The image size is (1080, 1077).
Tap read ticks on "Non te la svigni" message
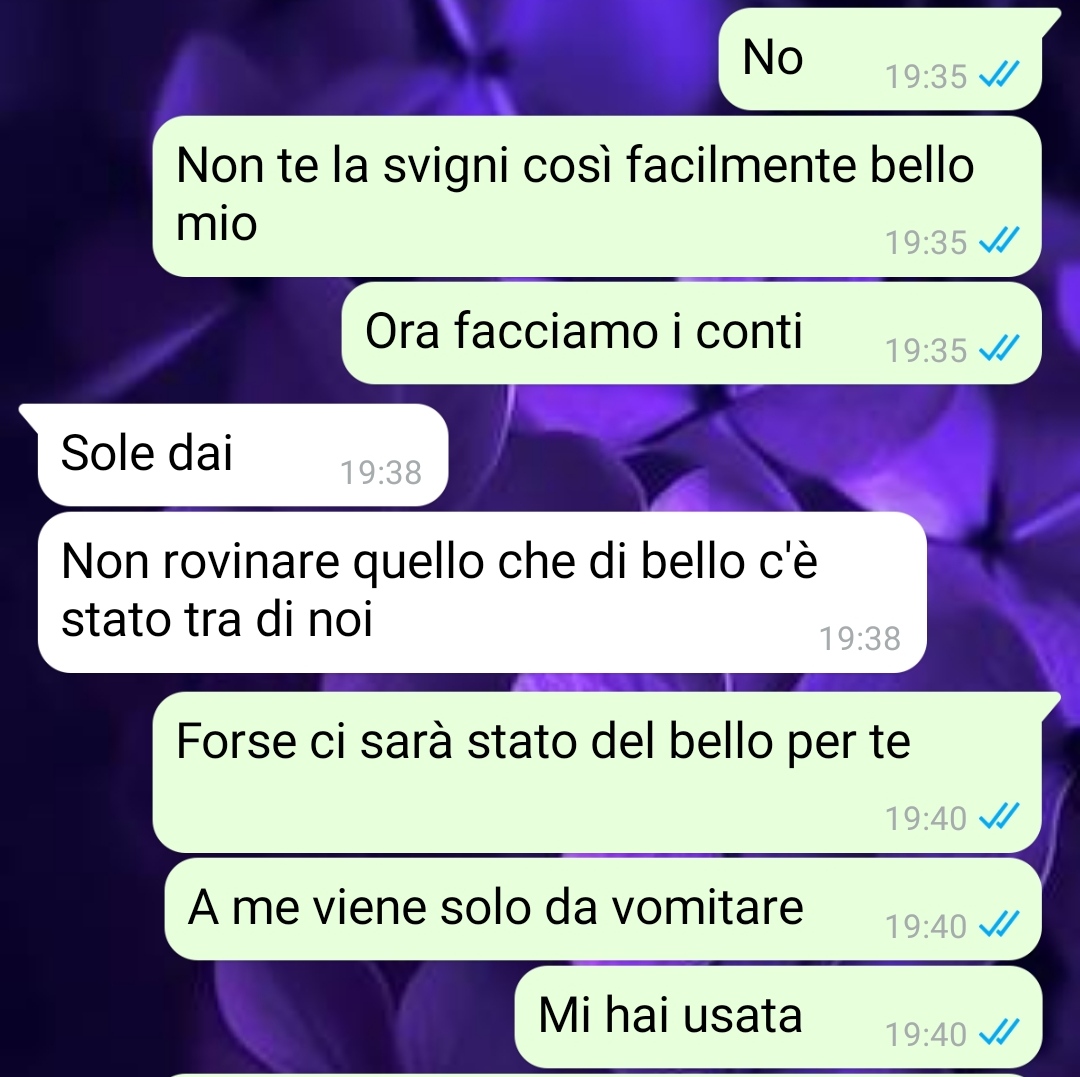[x=999, y=240]
